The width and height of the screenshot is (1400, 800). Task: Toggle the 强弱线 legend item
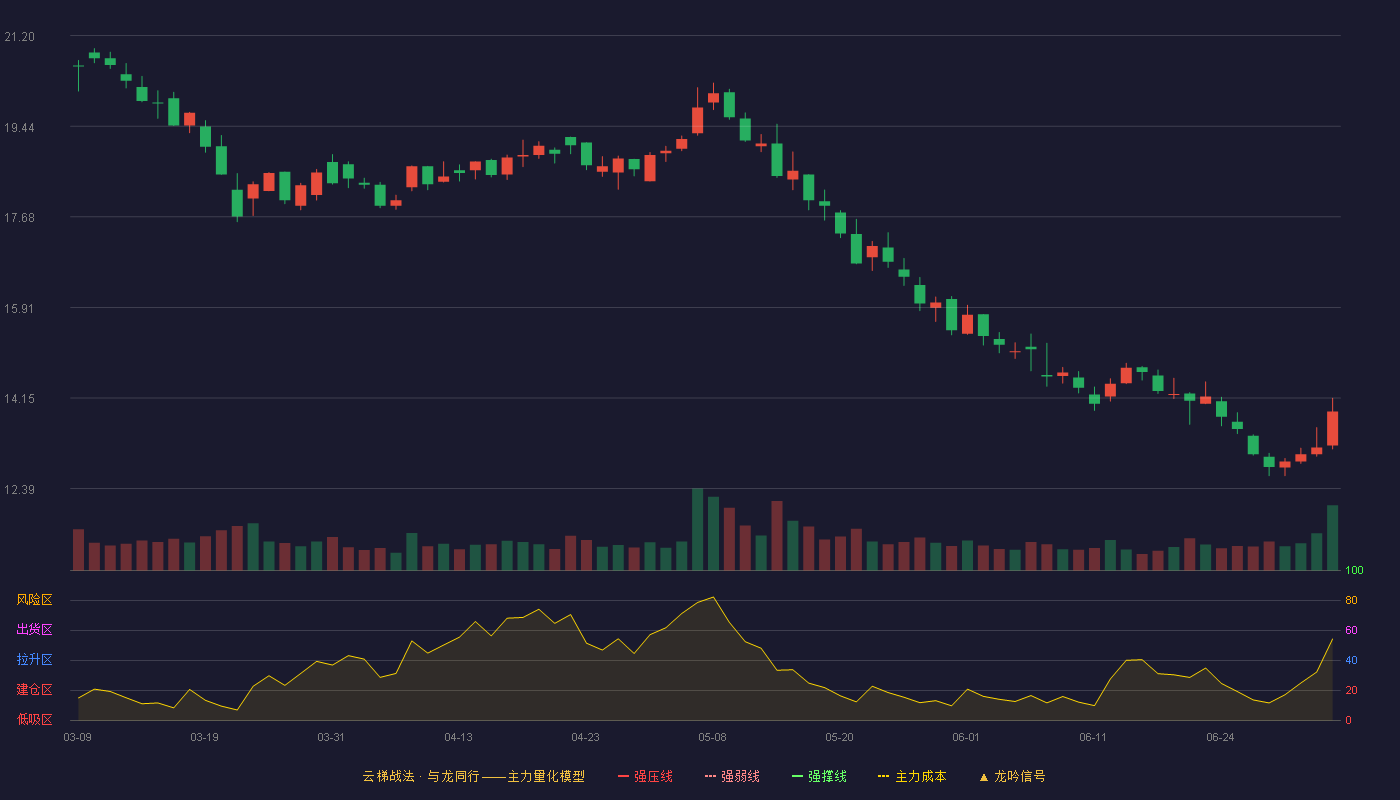pyautogui.click(x=732, y=776)
